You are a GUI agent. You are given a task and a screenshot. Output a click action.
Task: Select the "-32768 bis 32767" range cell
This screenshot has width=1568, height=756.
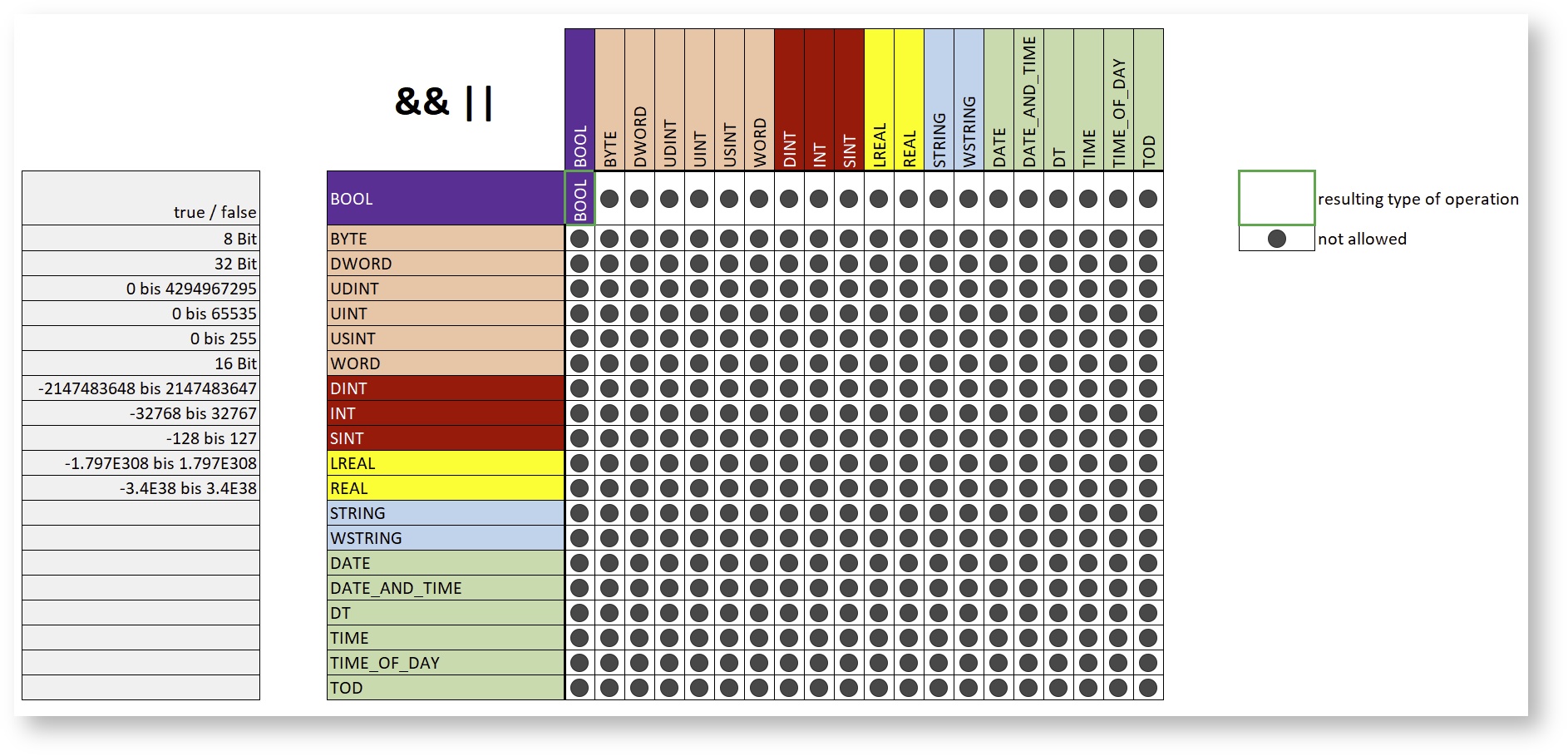click(x=141, y=413)
